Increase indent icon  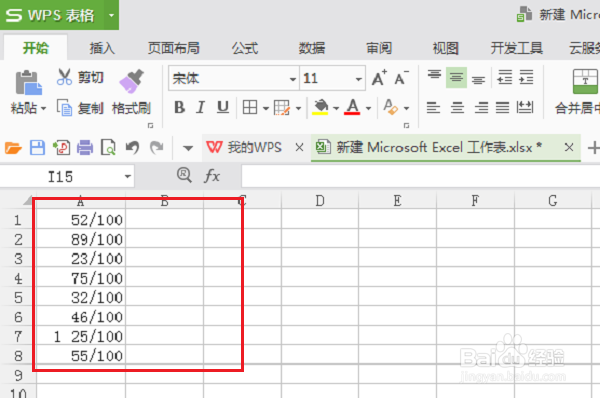click(x=526, y=78)
